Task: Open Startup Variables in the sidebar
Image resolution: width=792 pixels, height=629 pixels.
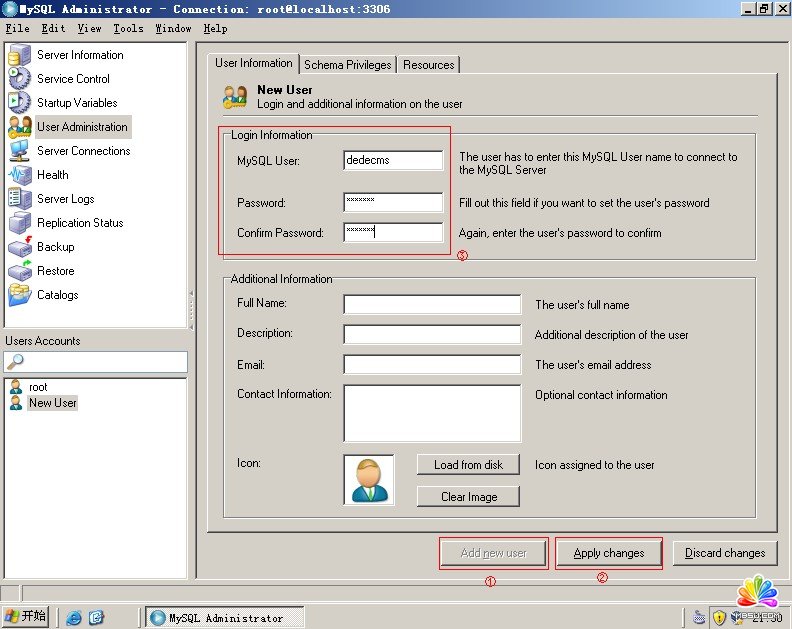Action: point(76,103)
